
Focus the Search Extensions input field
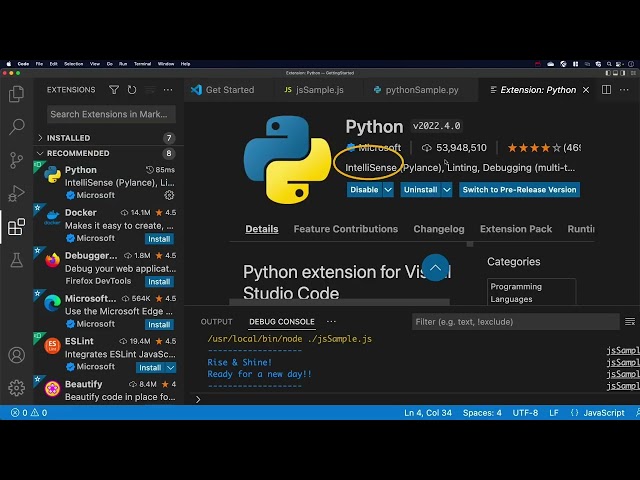click(x=111, y=114)
